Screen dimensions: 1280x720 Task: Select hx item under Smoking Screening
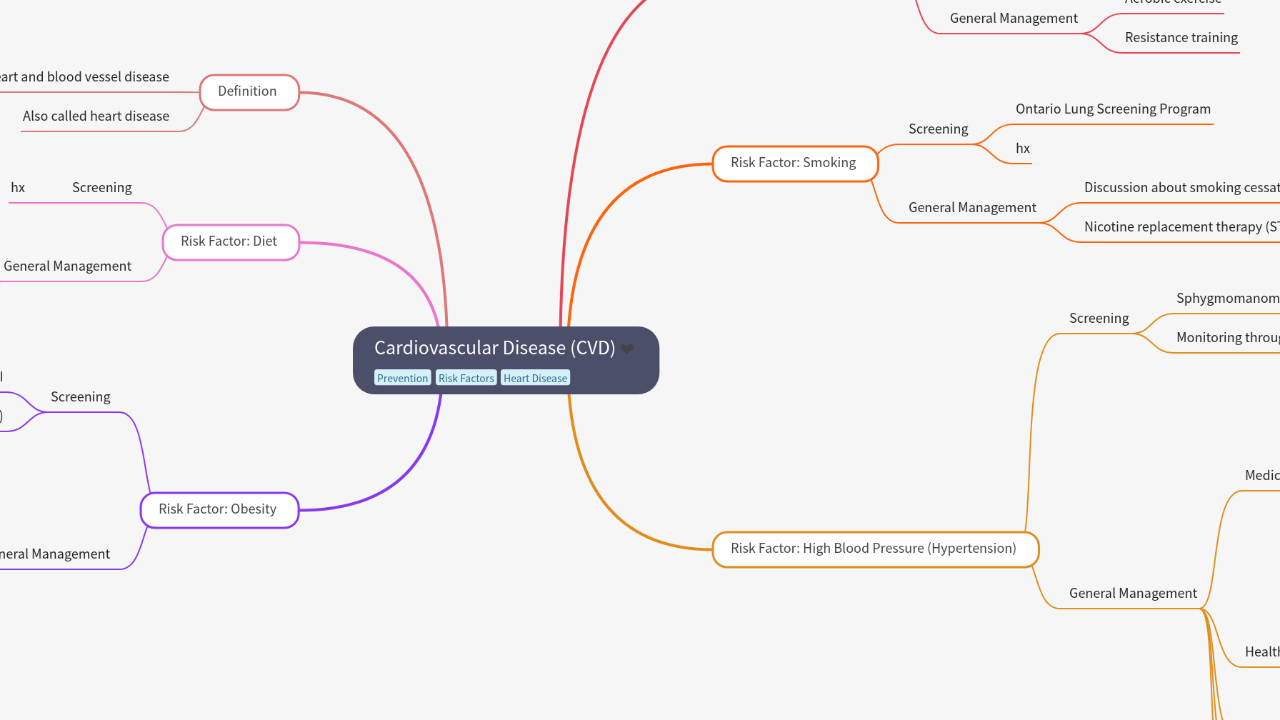pyautogui.click(x=1022, y=149)
